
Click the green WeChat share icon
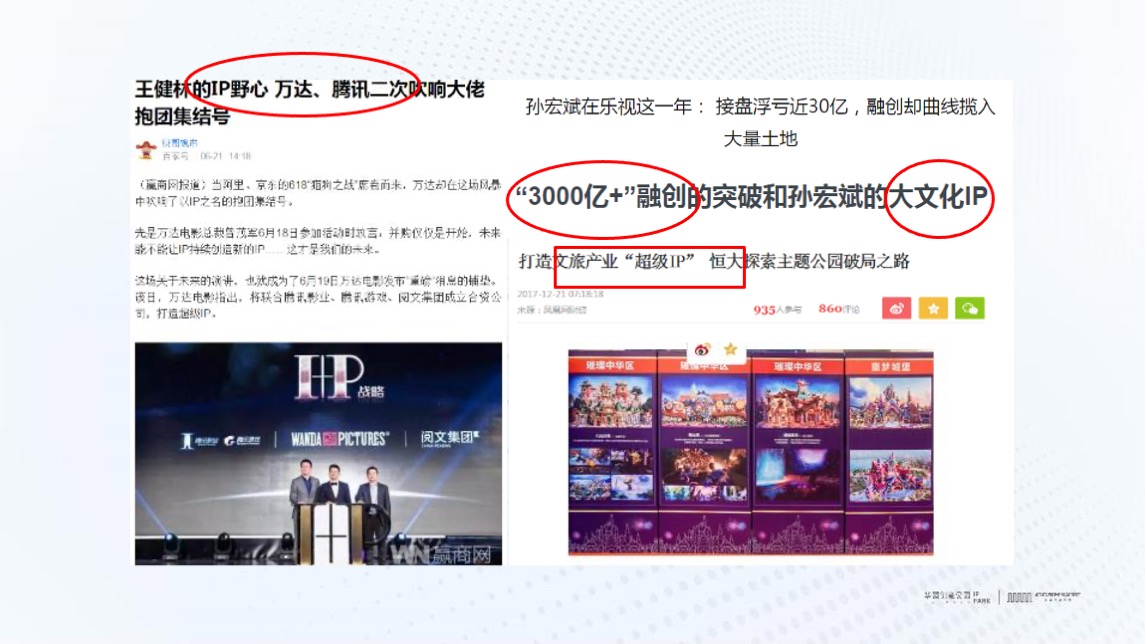969,308
